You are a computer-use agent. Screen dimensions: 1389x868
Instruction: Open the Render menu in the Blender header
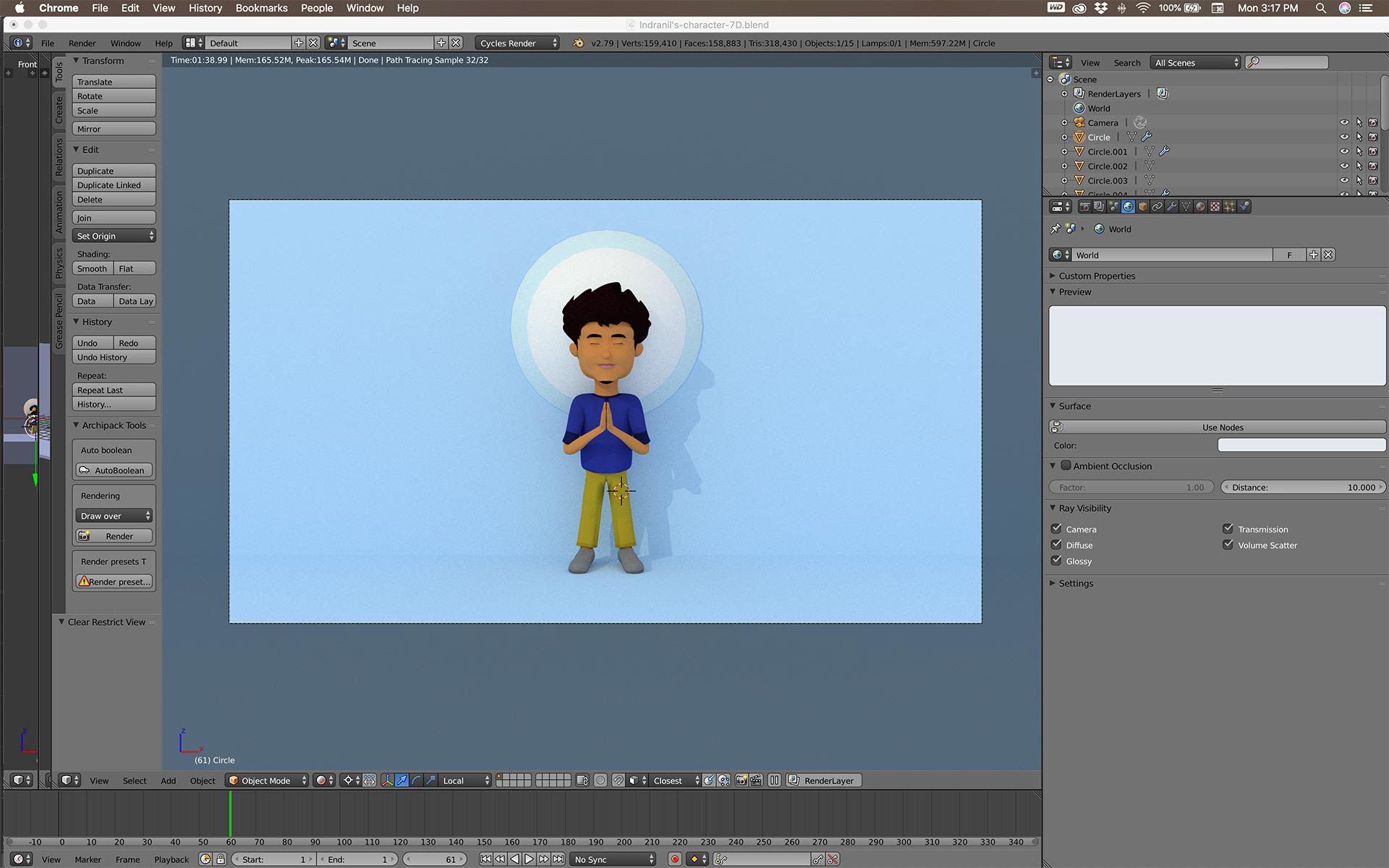(82, 43)
